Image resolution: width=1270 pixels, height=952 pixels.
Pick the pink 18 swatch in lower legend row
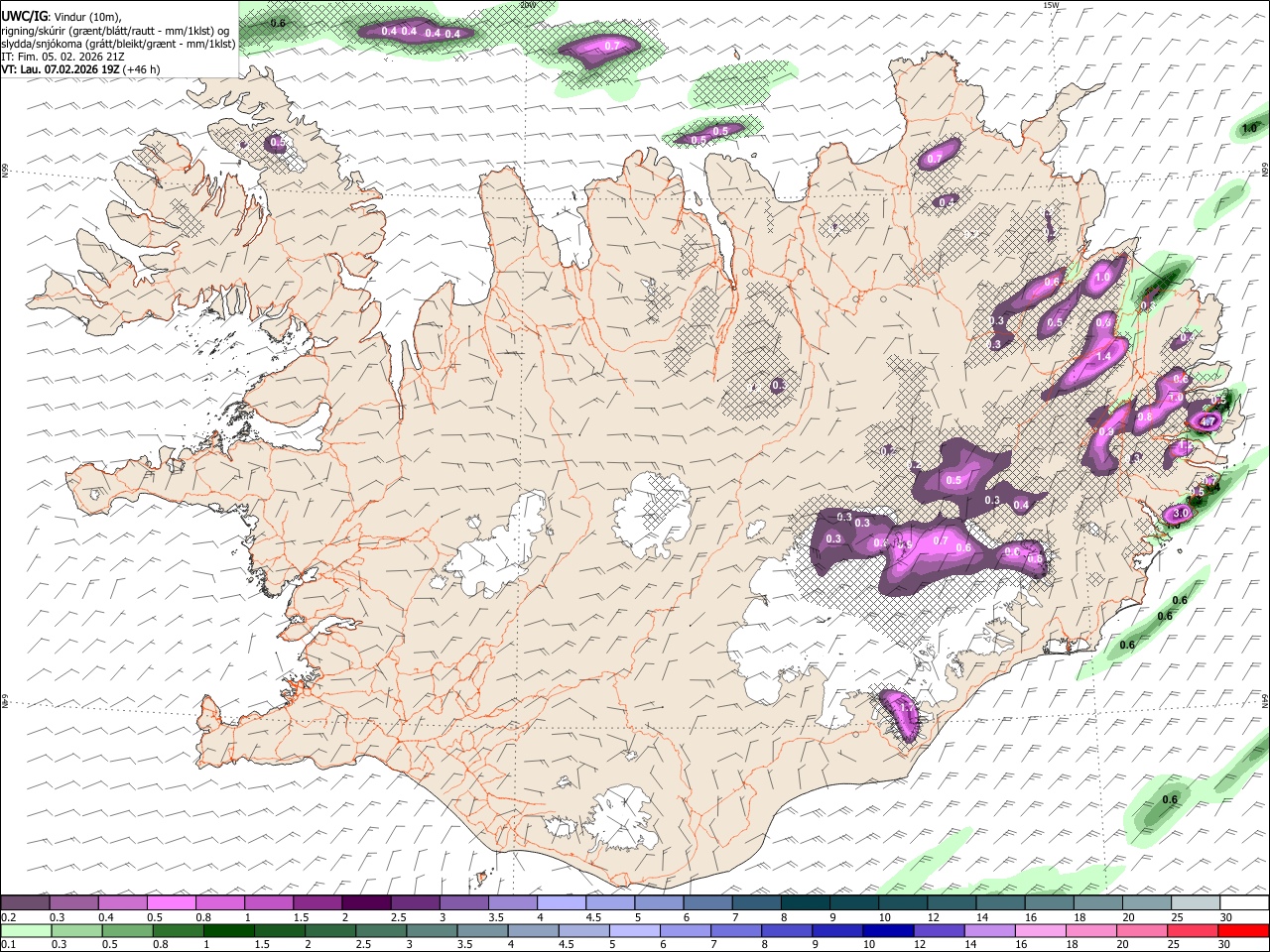tap(1089, 930)
